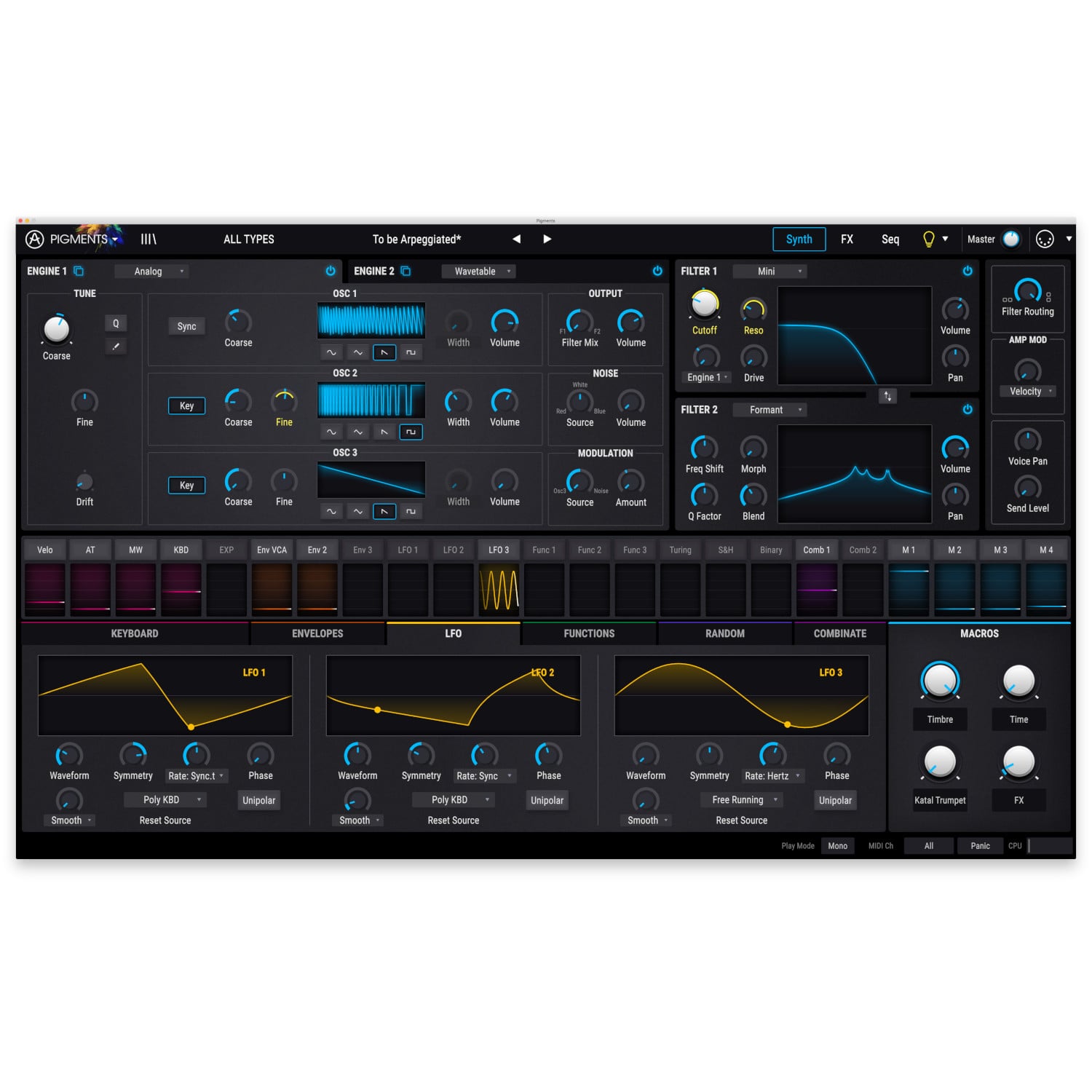This screenshot has width=1092, height=1092.
Task: Toggle the OSC 3 Key tracking button
Action: [x=186, y=485]
